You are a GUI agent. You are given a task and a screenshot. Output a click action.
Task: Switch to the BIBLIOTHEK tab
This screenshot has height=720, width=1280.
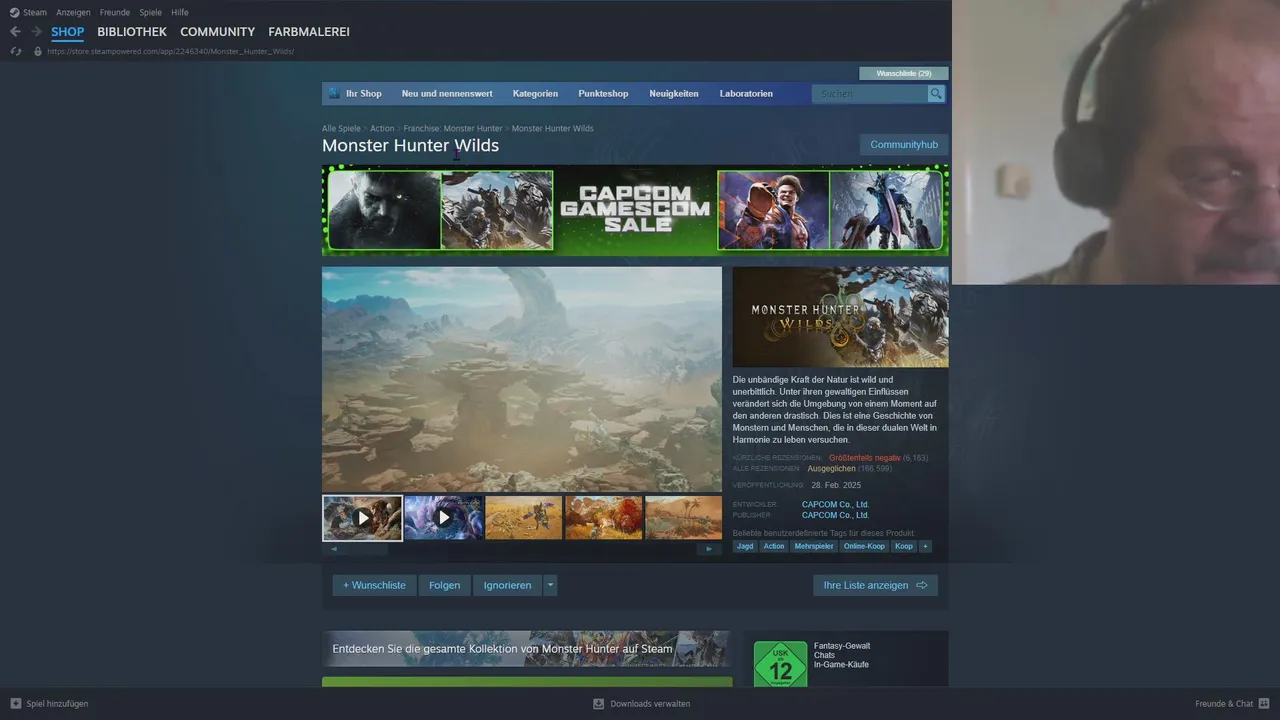pos(132,32)
